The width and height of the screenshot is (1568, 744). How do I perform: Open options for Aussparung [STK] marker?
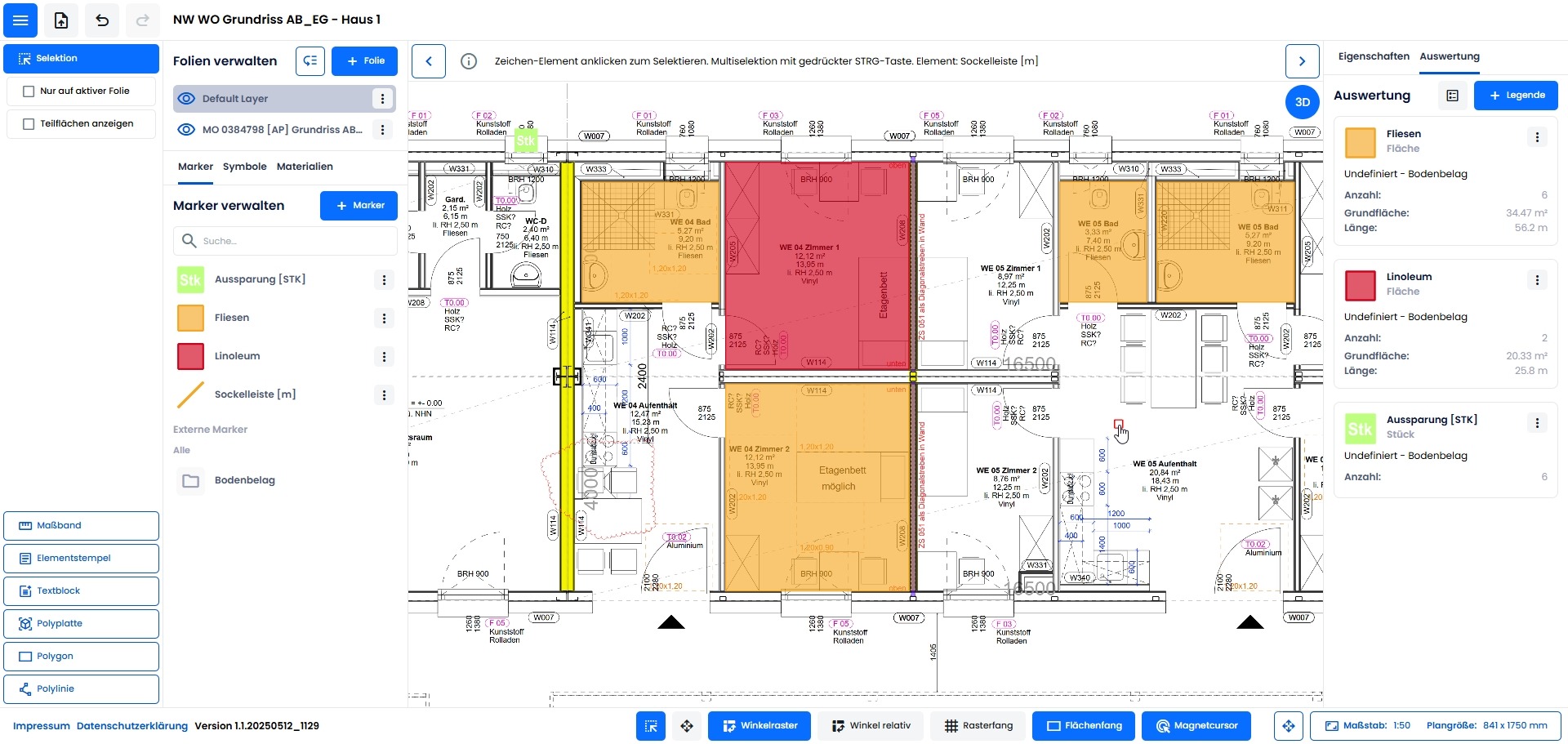pyautogui.click(x=384, y=280)
